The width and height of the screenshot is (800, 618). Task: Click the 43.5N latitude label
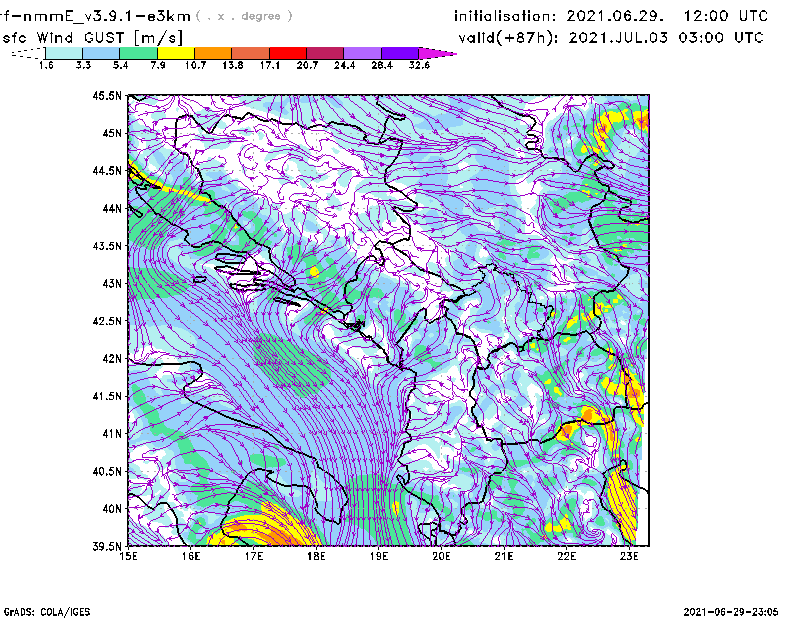(x=107, y=246)
